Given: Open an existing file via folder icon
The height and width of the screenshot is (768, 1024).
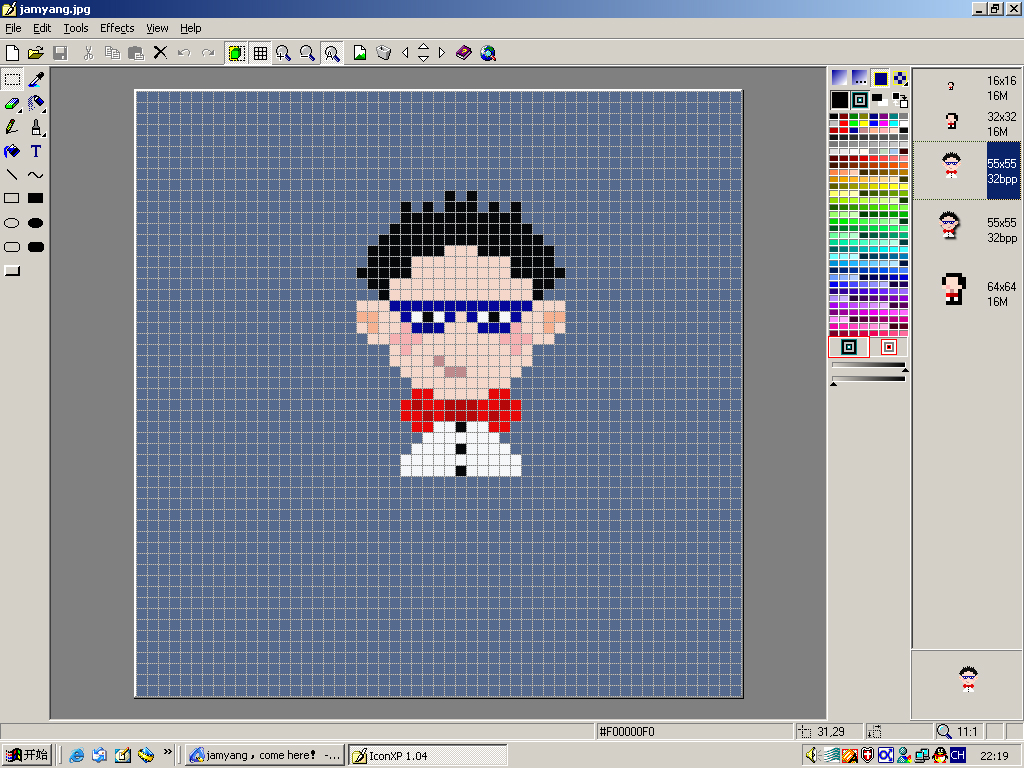Looking at the screenshot, I should [36, 53].
